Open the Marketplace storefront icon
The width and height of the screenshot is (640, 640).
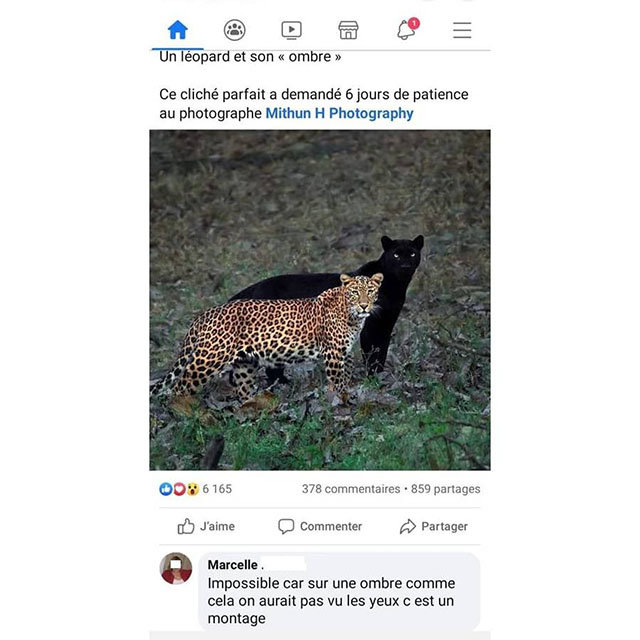348,30
